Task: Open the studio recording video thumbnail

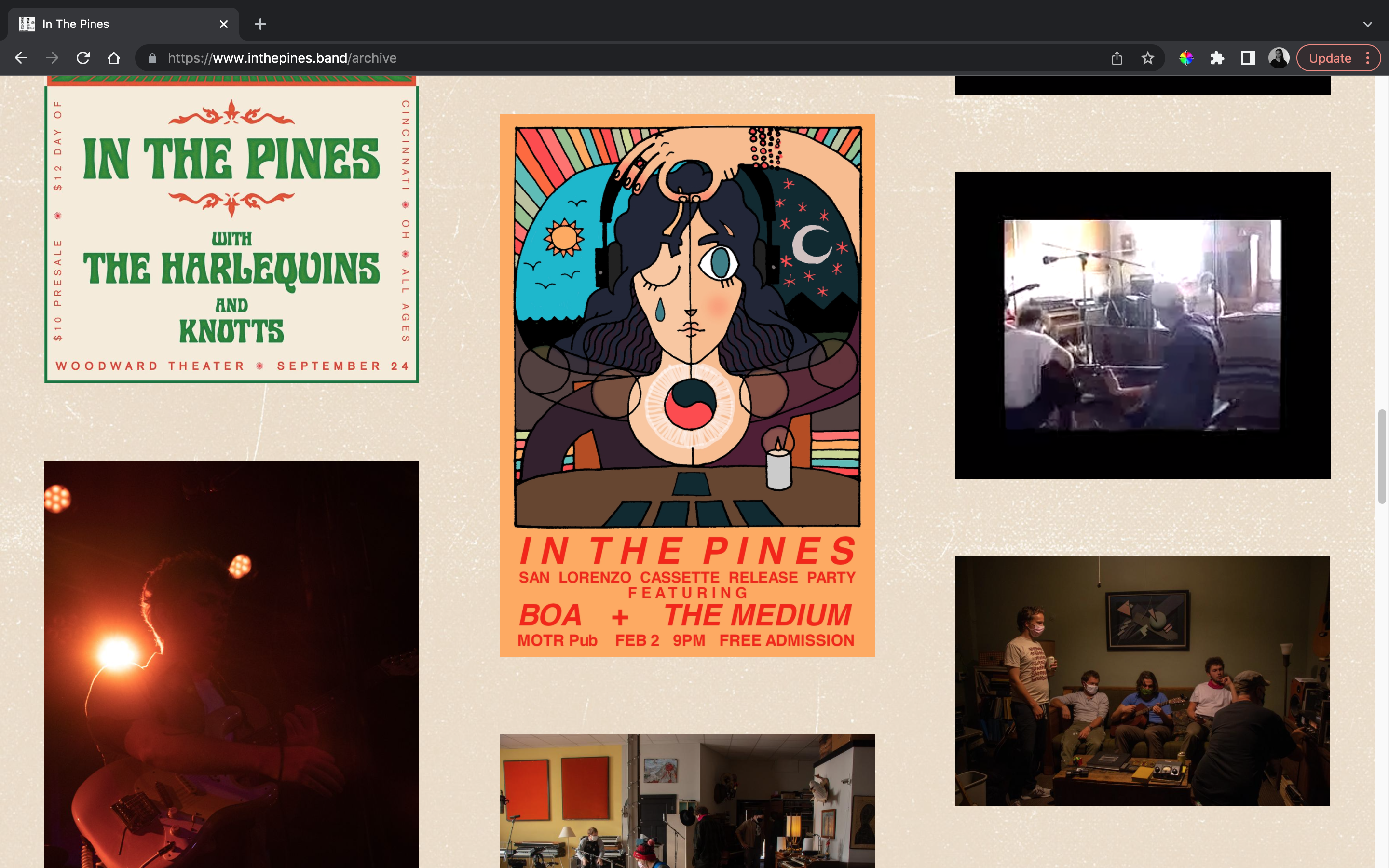Action: [x=1143, y=325]
